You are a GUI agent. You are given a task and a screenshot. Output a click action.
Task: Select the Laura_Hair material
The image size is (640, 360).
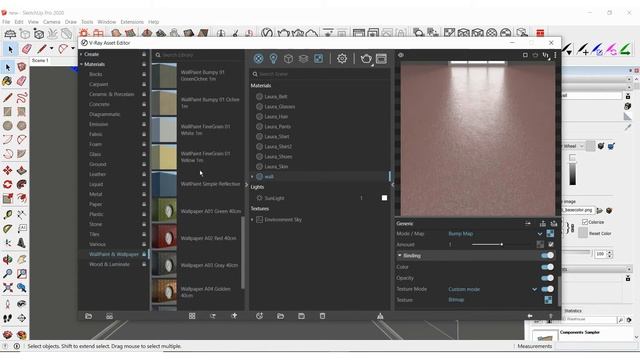276,117
